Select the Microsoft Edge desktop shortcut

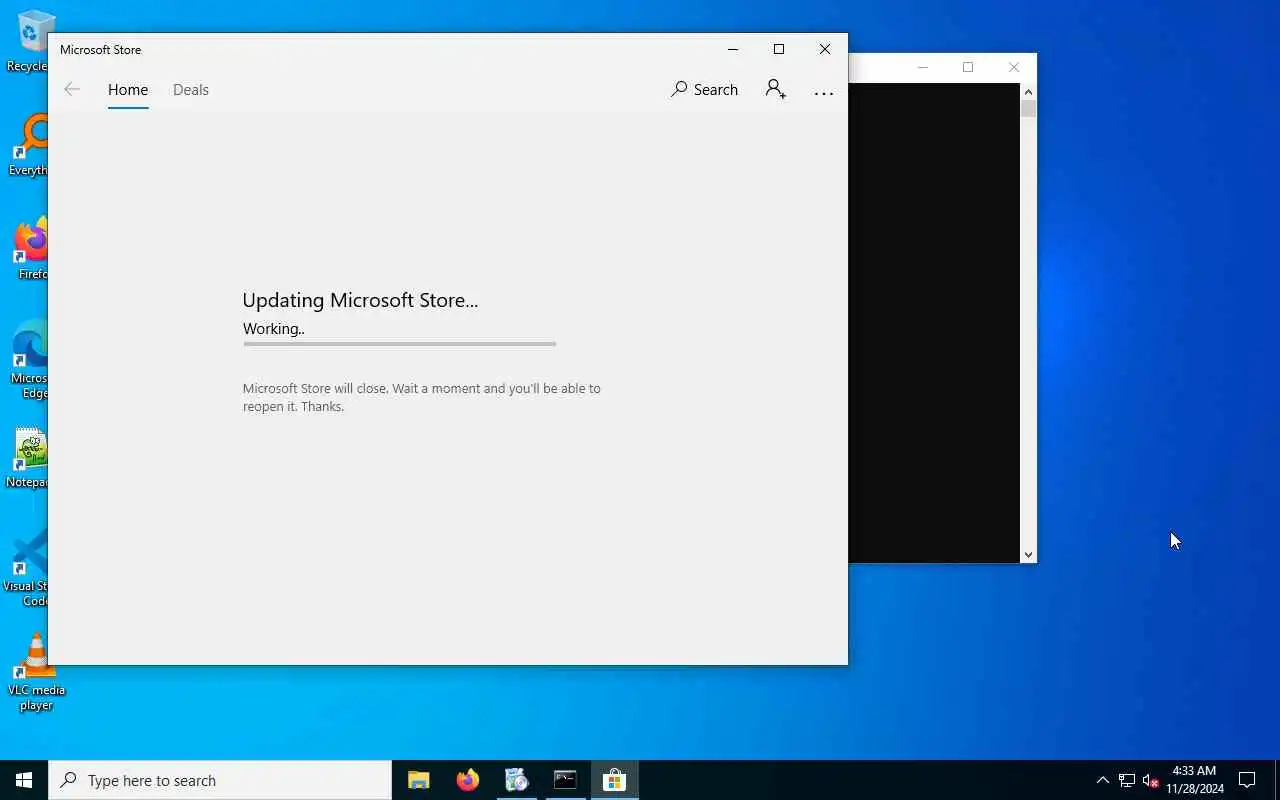pos(31,360)
